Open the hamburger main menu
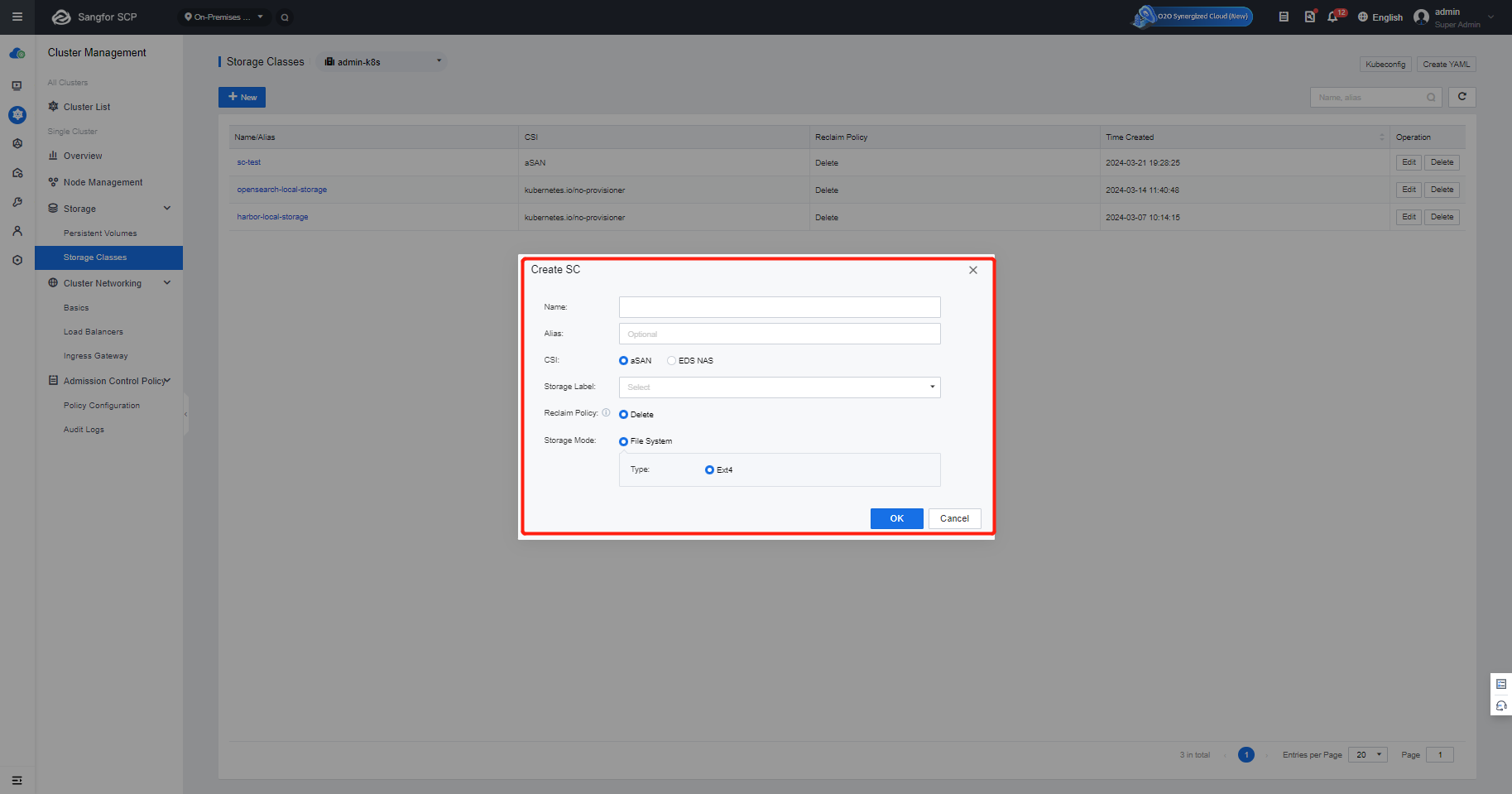 coord(17,17)
